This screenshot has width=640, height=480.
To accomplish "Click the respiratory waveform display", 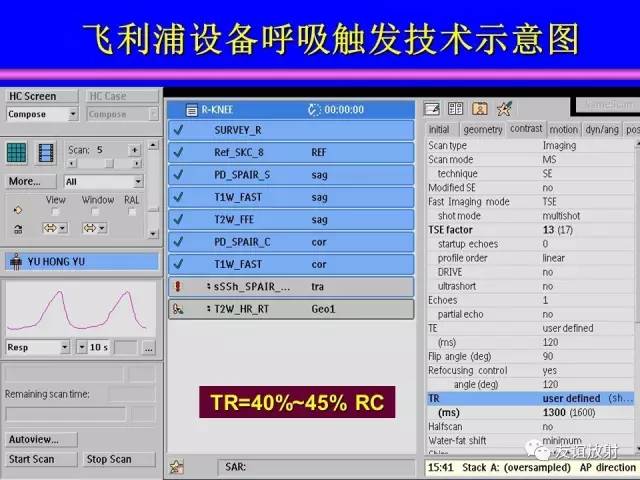I will click(x=81, y=309).
